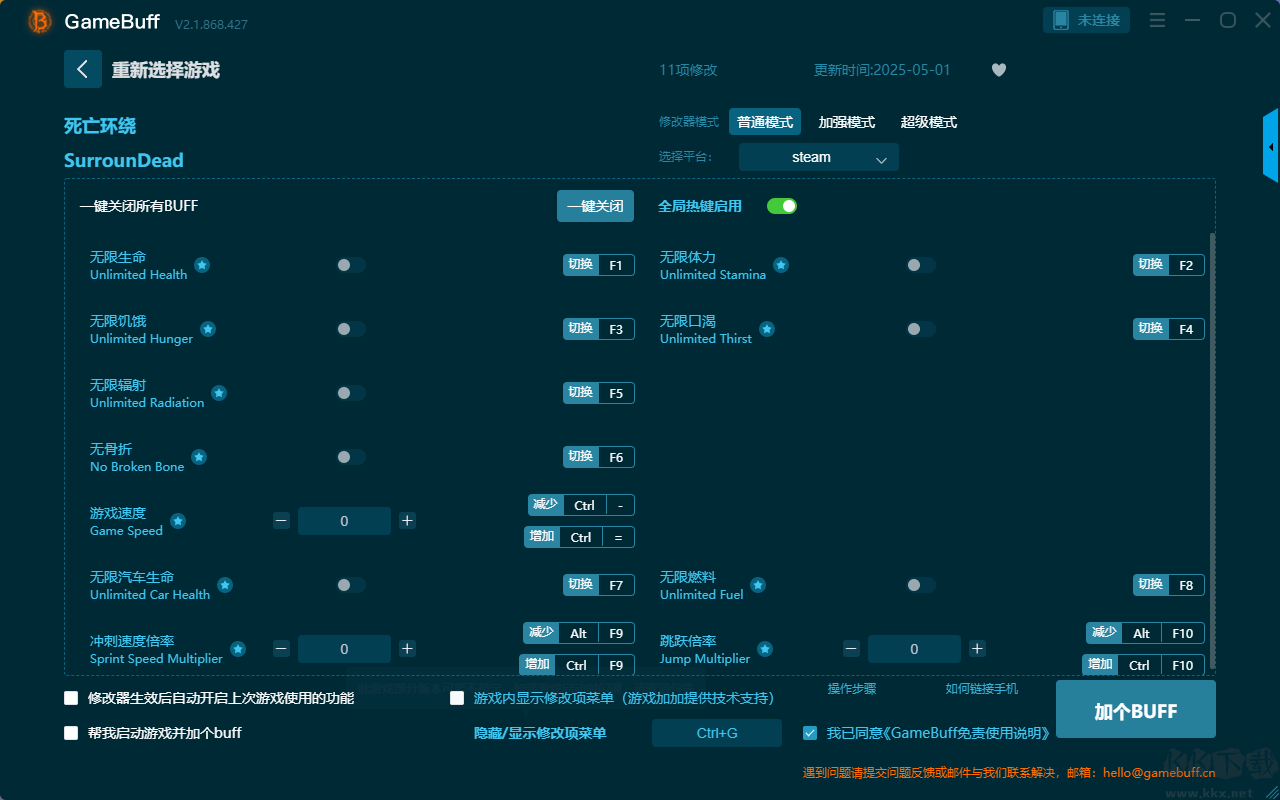Click star icon next to Jump Multiplier
The height and width of the screenshot is (800, 1280).
click(765, 649)
